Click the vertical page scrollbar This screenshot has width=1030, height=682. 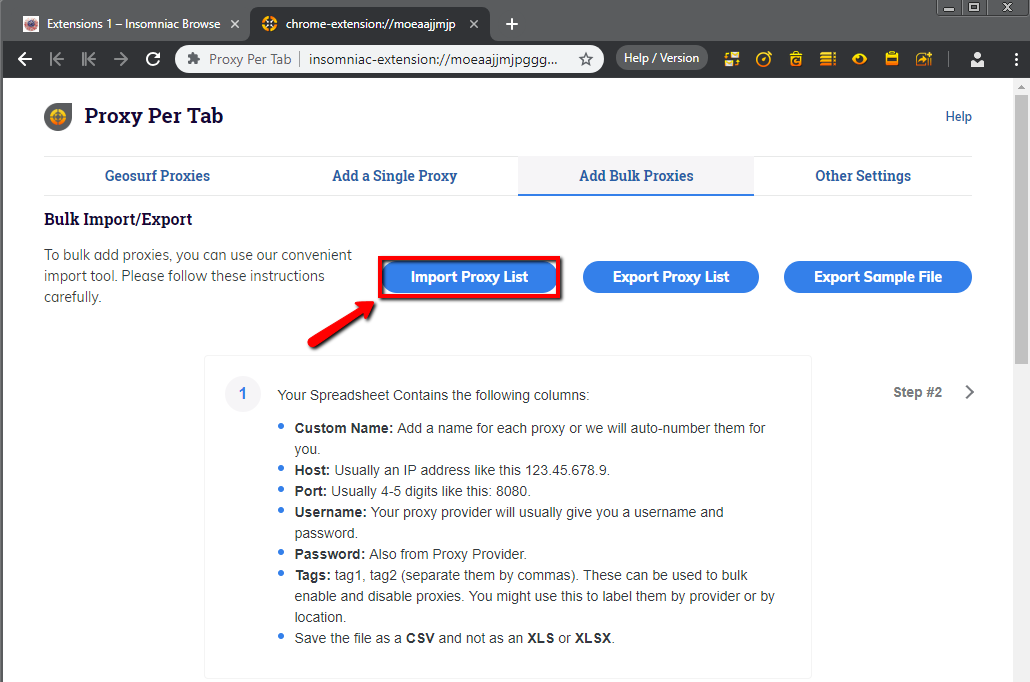[1021, 229]
